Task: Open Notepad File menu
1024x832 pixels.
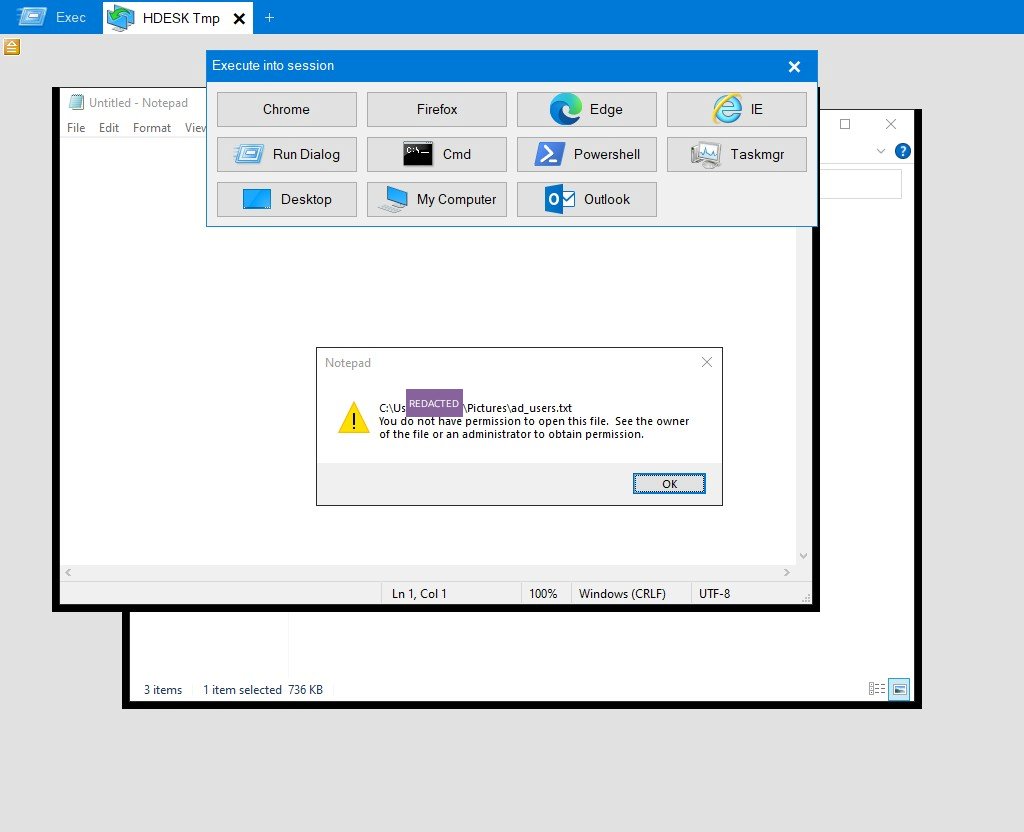Action: tap(76, 128)
